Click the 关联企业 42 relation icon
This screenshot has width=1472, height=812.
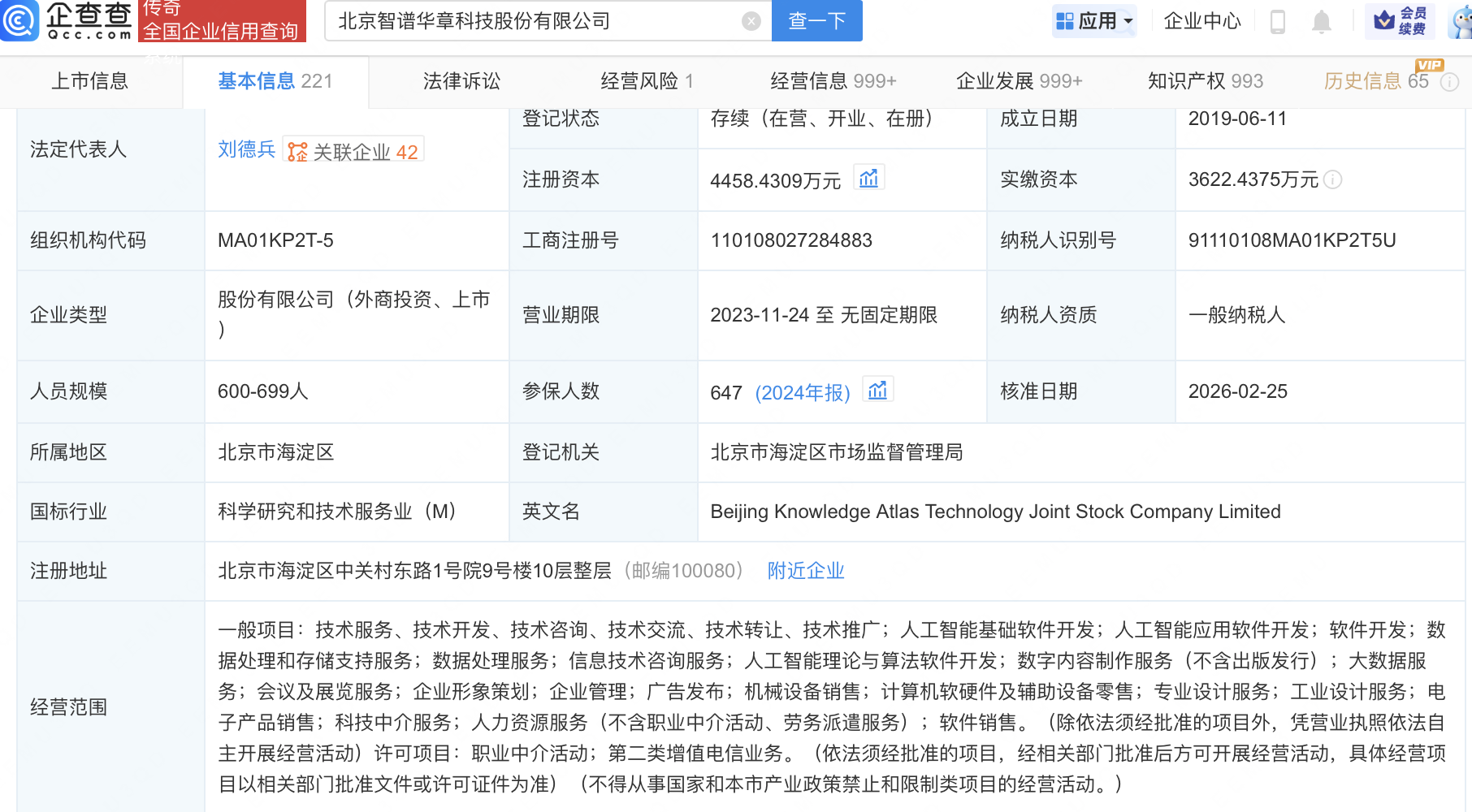tap(298, 149)
